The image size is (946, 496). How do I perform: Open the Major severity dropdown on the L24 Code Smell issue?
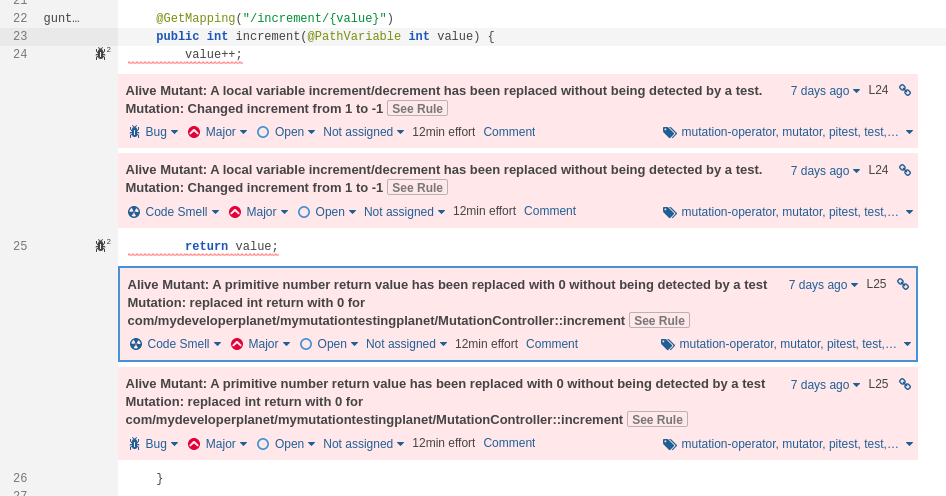pyautogui.click(x=258, y=212)
